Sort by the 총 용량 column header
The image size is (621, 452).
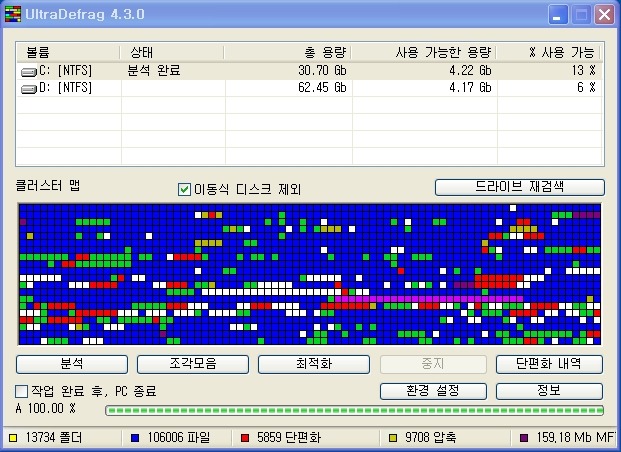pos(288,52)
